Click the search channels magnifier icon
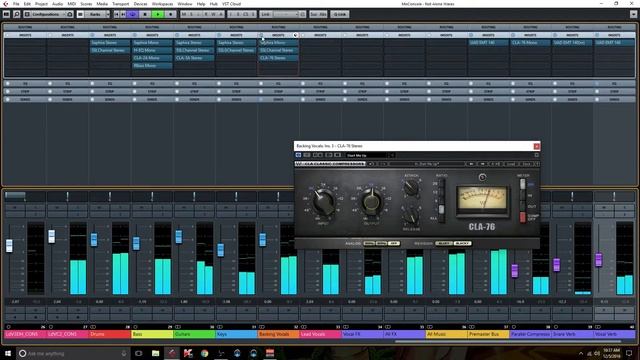Viewport: 640px width, 360px height. tap(17, 14)
